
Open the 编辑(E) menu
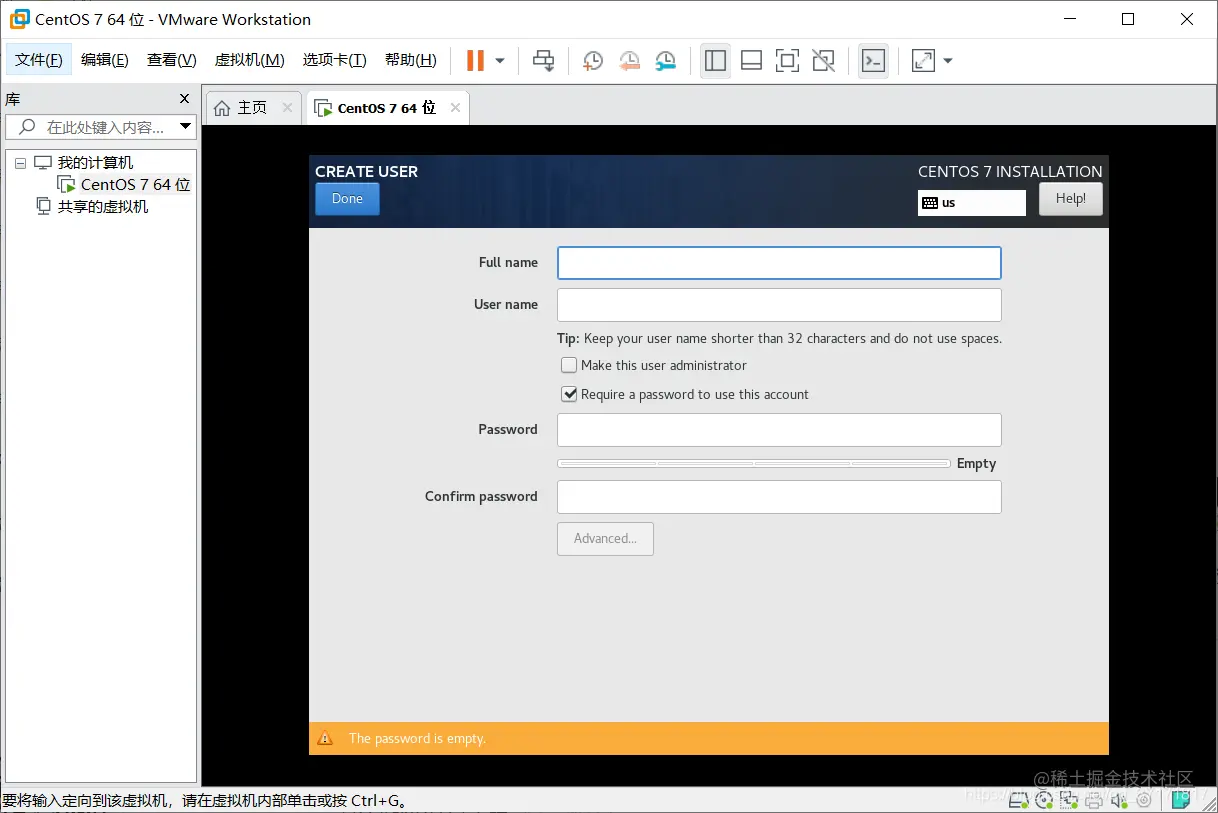105,60
